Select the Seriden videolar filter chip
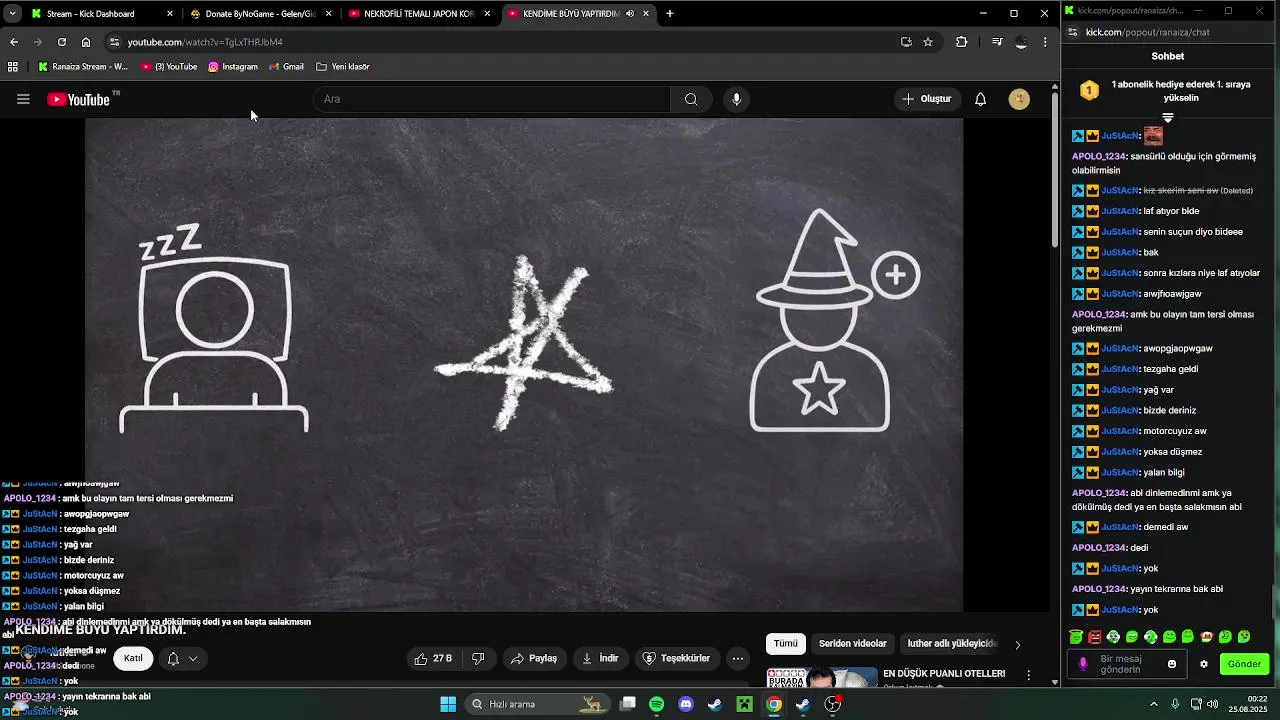 pyautogui.click(x=853, y=644)
